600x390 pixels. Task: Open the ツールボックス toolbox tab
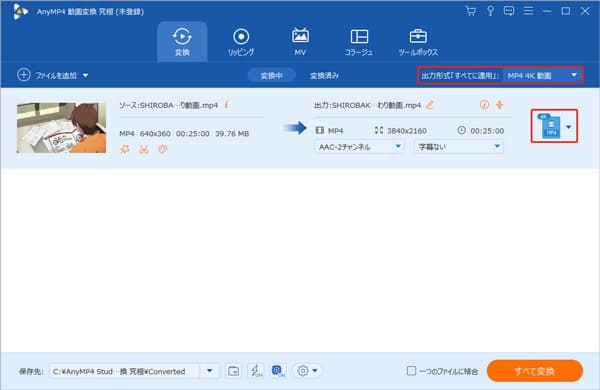(418, 42)
